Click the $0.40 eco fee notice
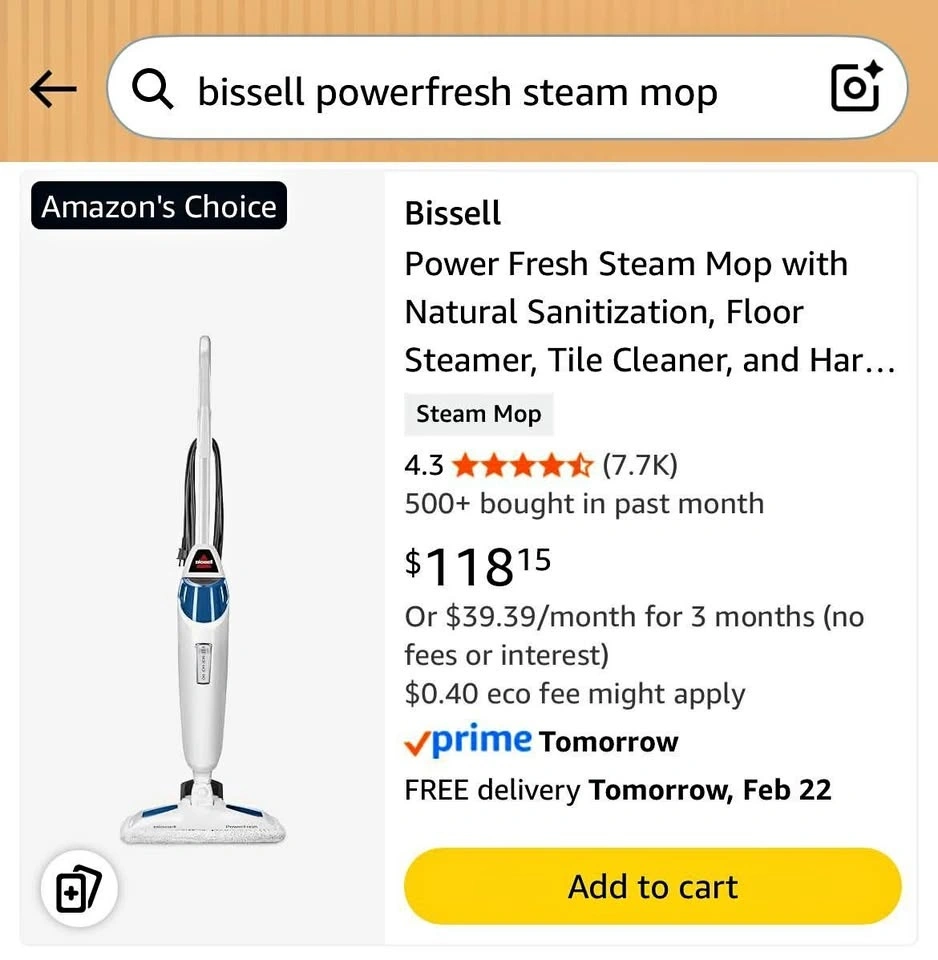The width and height of the screenshot is (938, 960). [x=575, y=694]
